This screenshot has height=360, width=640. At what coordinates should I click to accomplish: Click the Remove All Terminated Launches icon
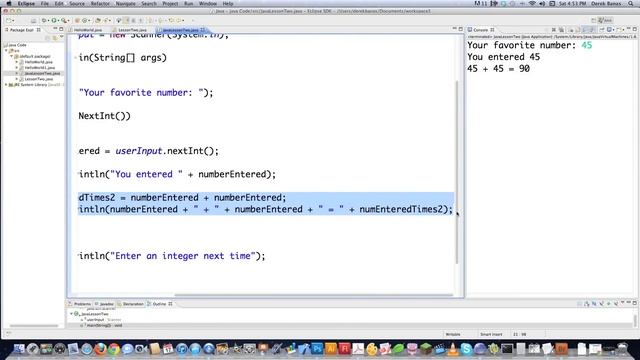tap(561, 30)
